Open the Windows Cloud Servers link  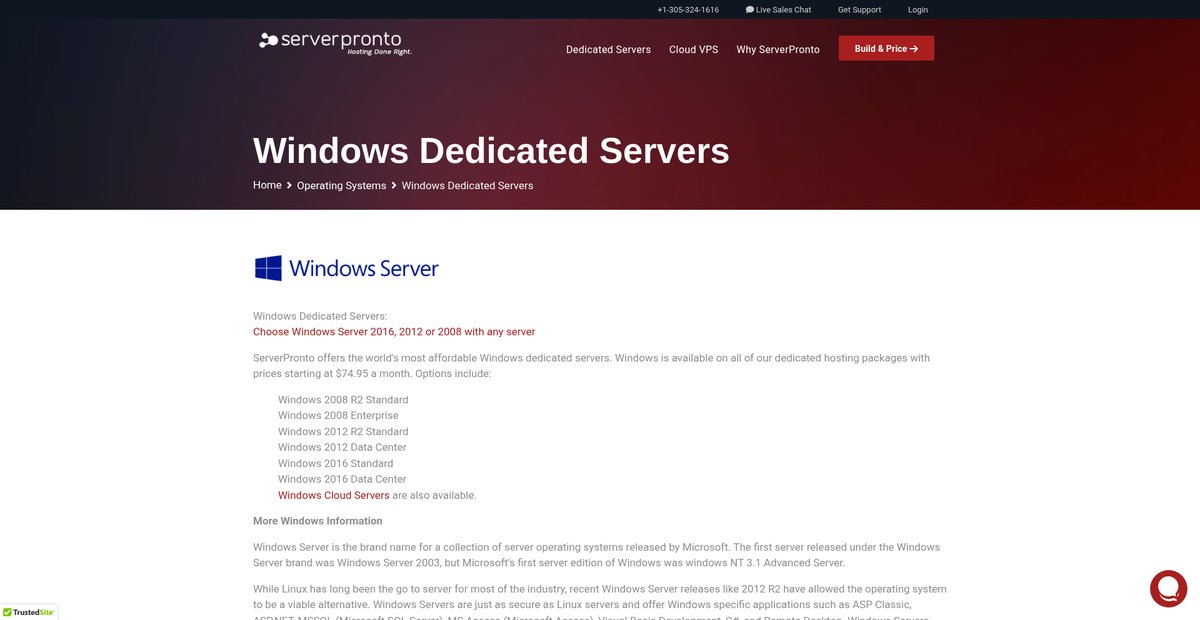pos(334,495)
